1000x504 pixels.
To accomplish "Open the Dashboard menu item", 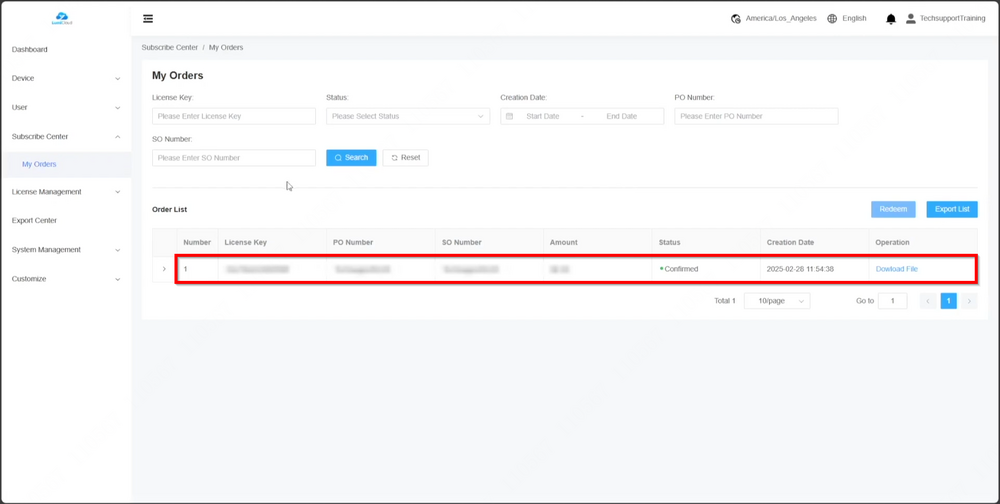I will point(30,49).
